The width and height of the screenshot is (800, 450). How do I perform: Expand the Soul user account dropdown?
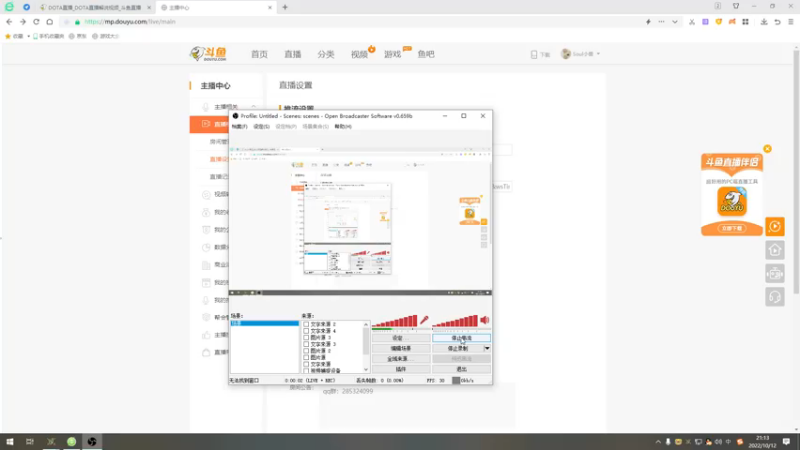598,54
